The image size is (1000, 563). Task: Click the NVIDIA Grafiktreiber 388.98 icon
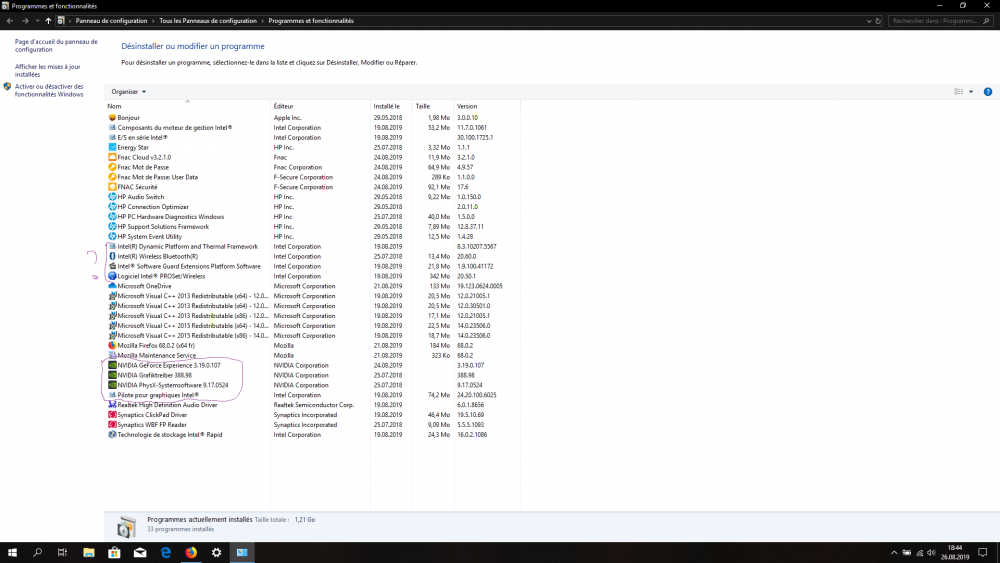pyautogui.click(x=112, y=375)
